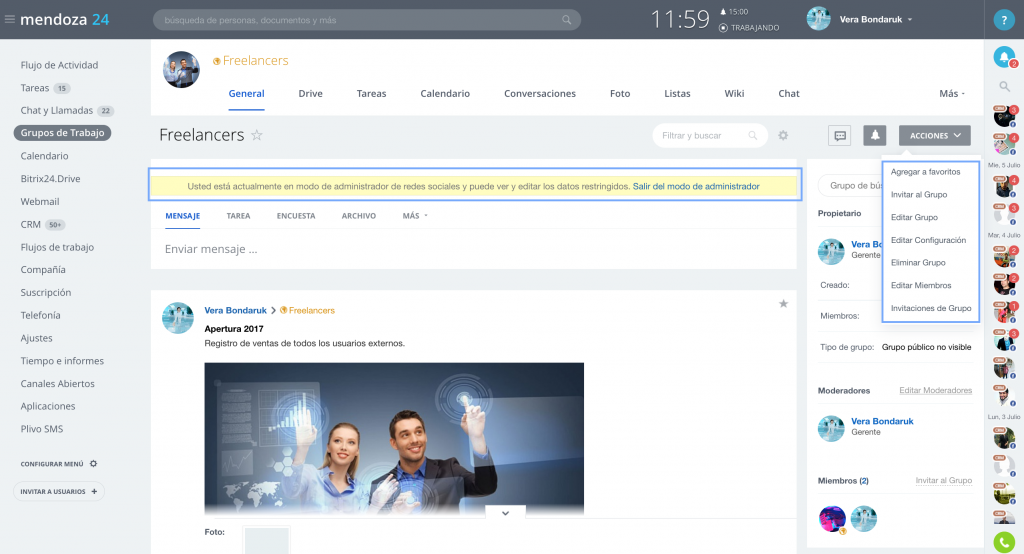Image resolution: width=1024 pixels, height=554 pixels.
Task: Click the second member avatar under Miembros
Action: (x=863, y=519)
